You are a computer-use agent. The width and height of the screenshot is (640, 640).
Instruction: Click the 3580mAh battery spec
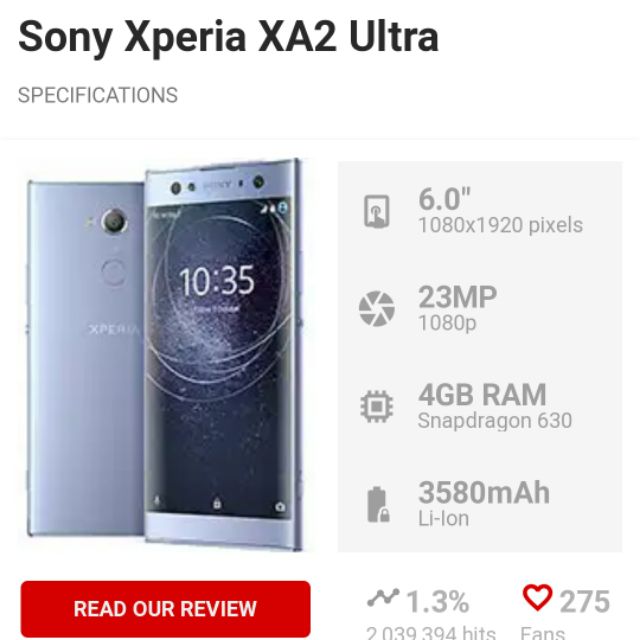(484, 493)
